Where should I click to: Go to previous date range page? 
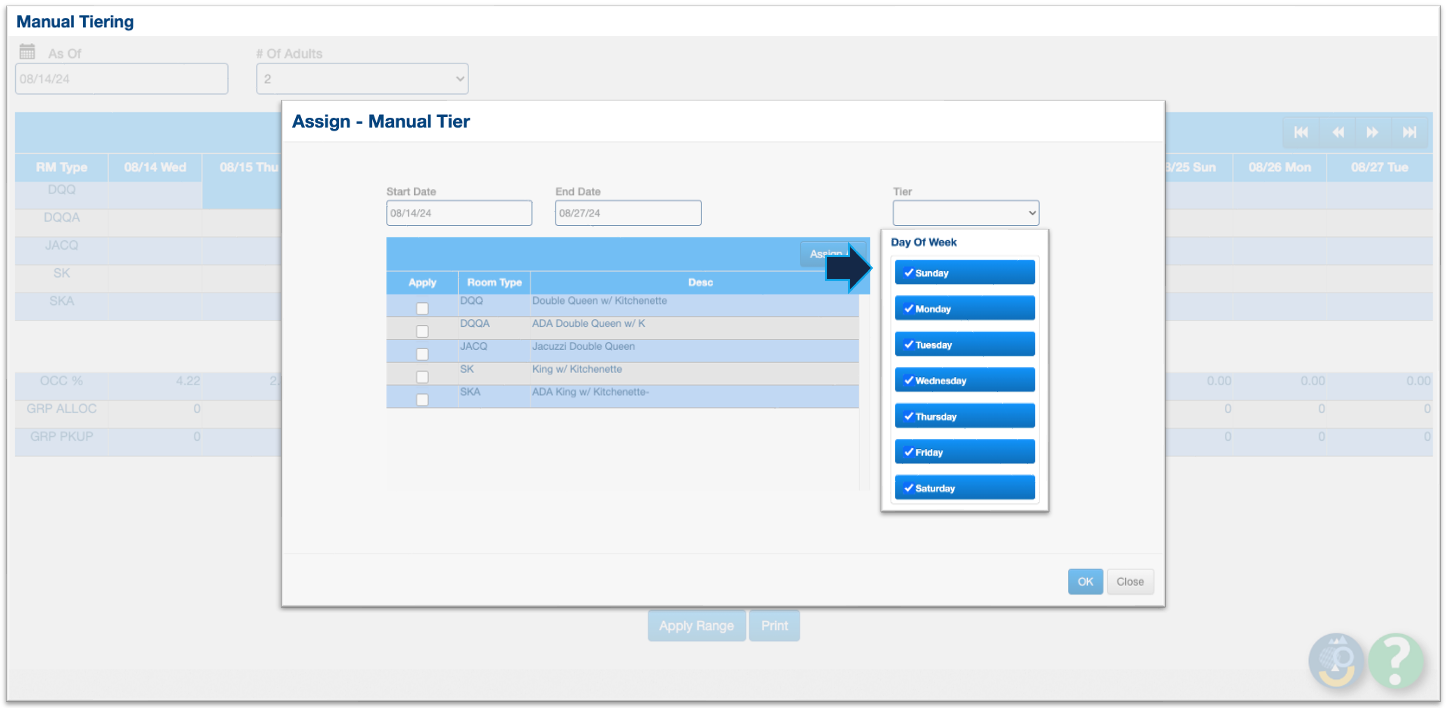[1337, 132]
